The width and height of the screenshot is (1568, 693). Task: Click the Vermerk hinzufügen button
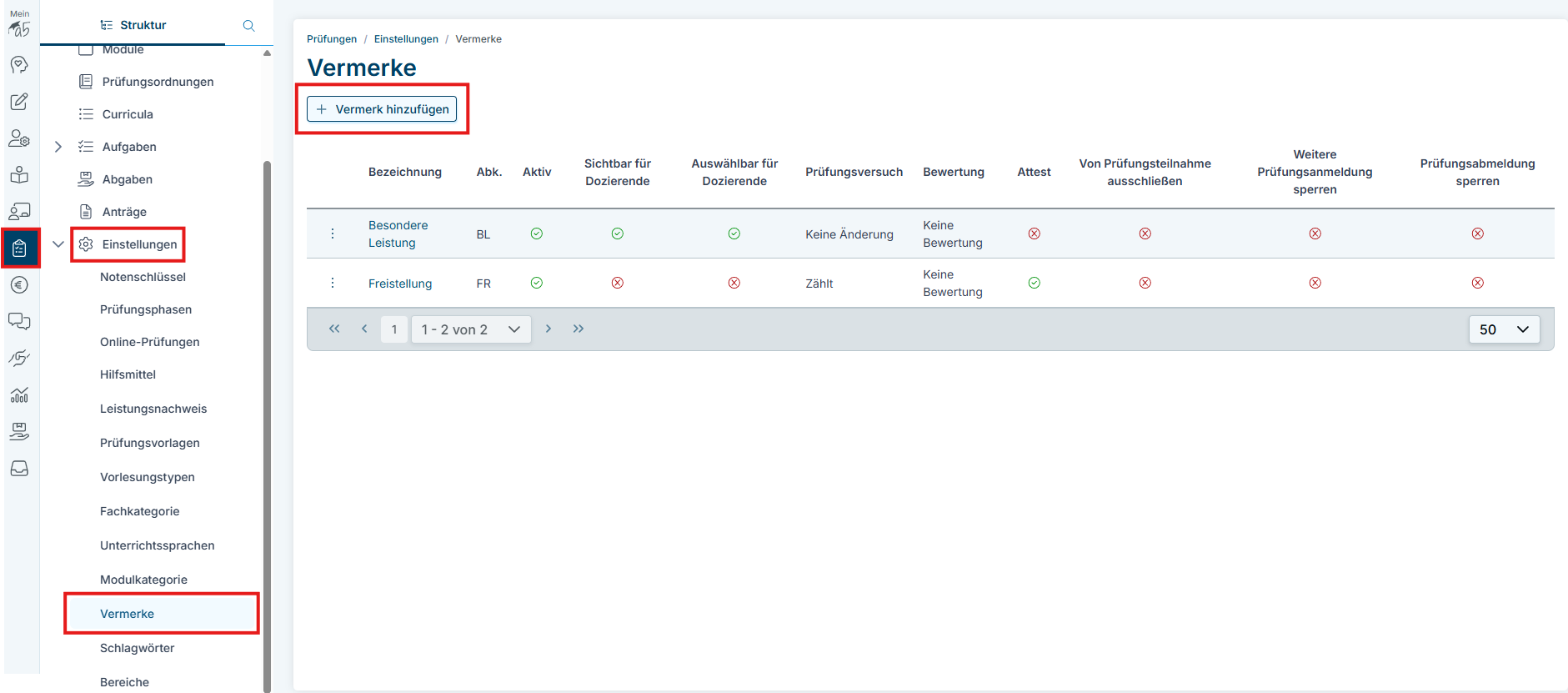tap(382, 109)
